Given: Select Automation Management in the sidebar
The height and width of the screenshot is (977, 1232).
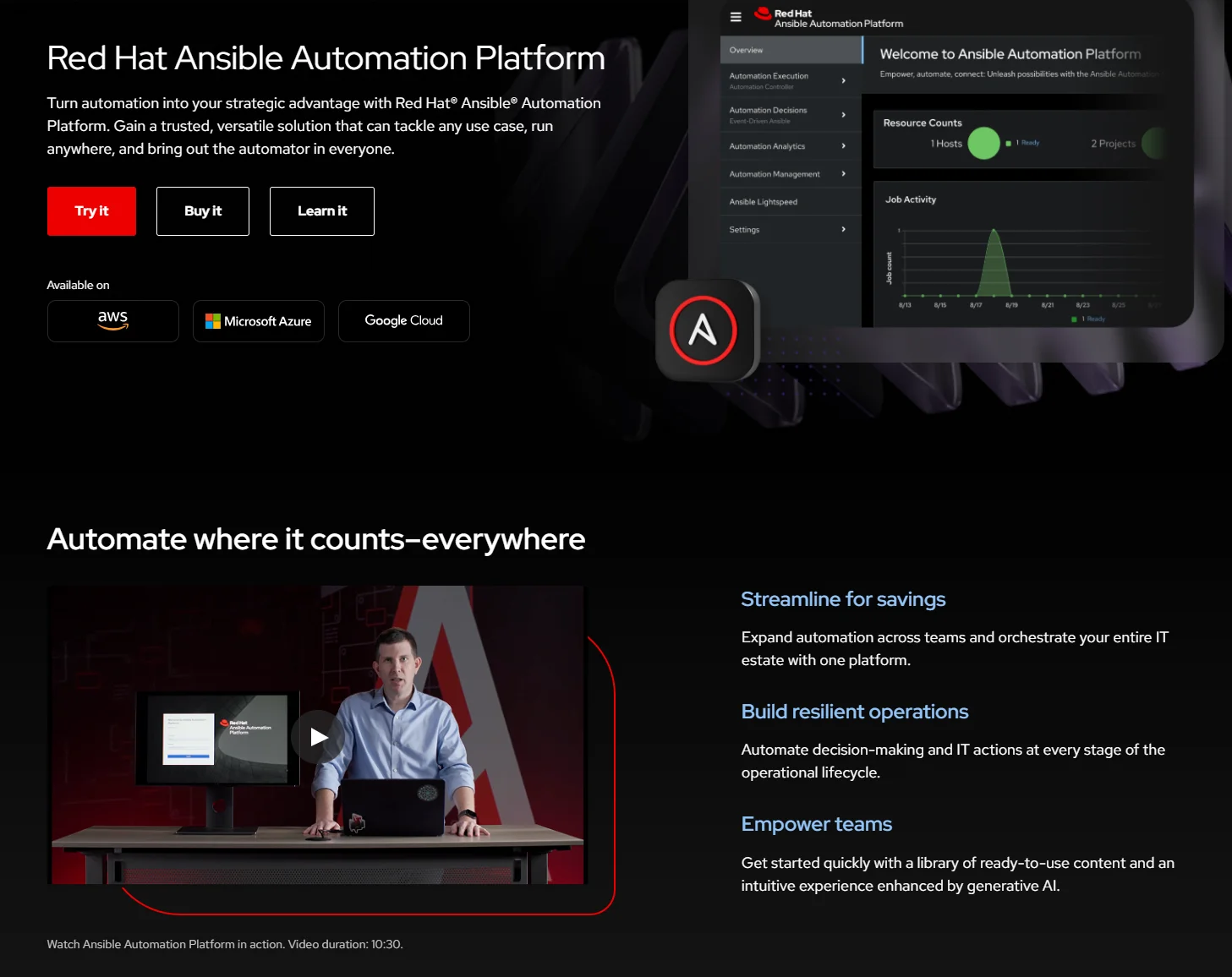Looking at the screenshot, I should 791,174.
